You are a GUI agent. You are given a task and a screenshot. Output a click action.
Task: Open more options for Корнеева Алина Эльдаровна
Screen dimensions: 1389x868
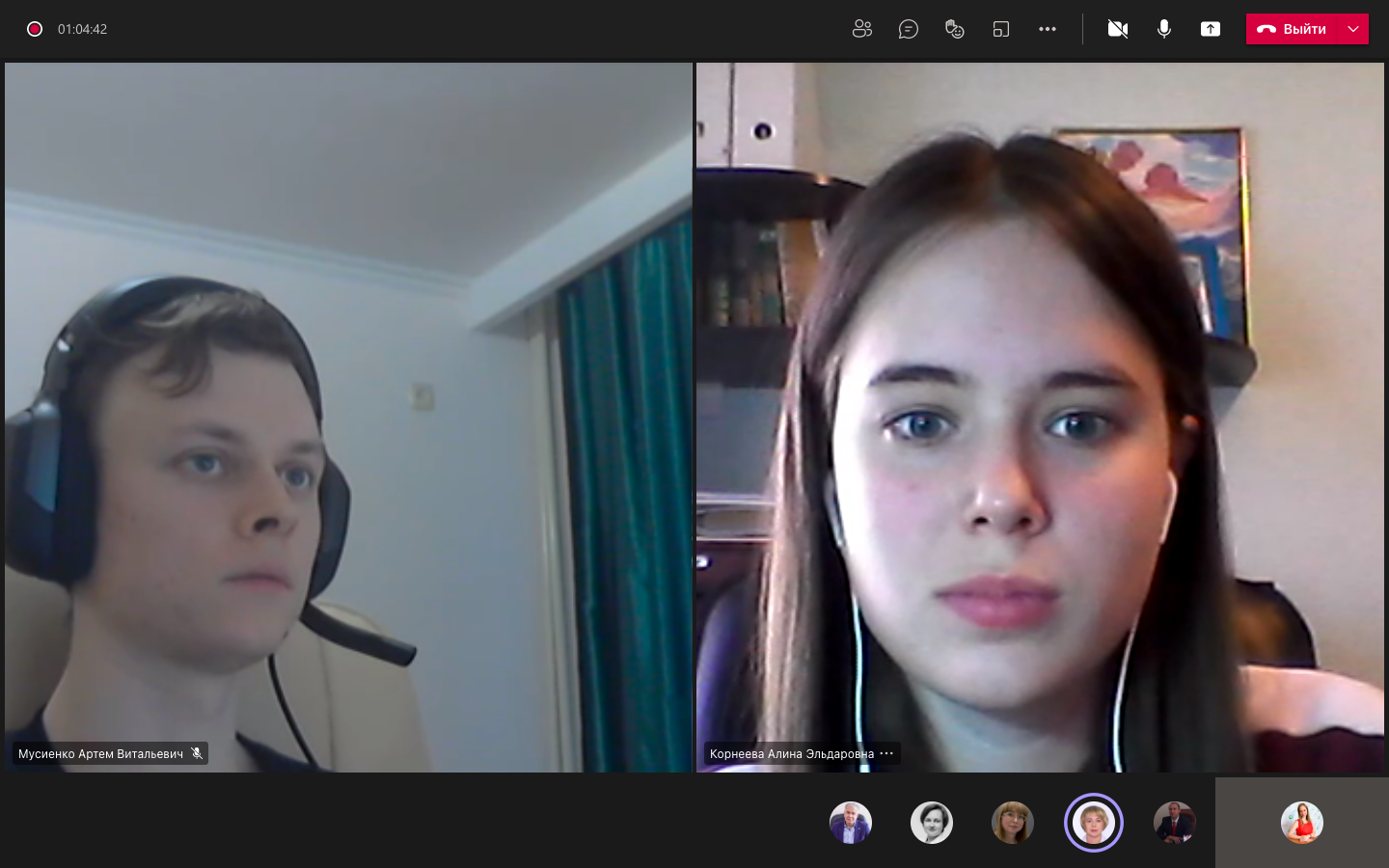click(887, 753)
